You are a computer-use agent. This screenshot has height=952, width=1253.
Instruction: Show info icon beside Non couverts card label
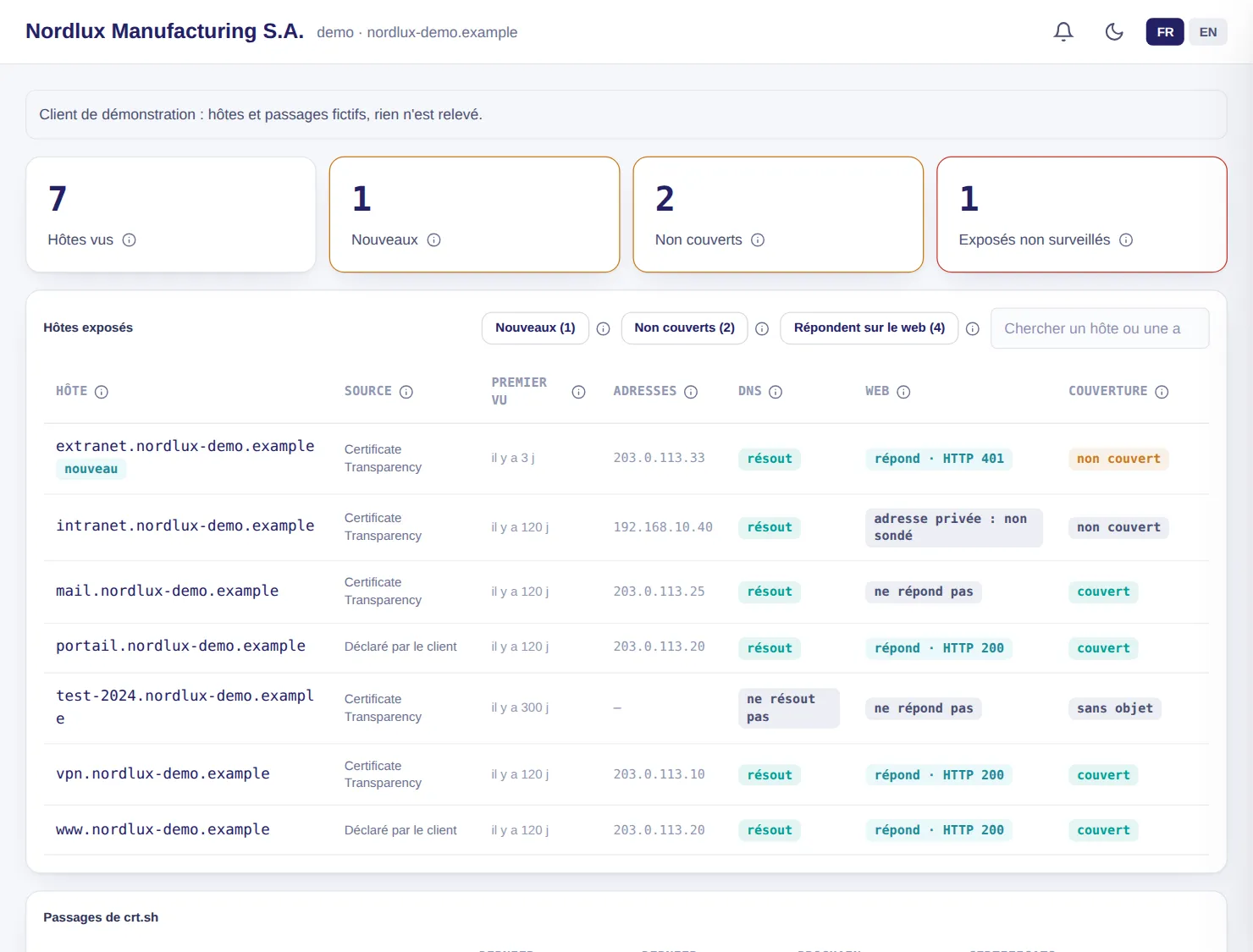tap(758, 239)
